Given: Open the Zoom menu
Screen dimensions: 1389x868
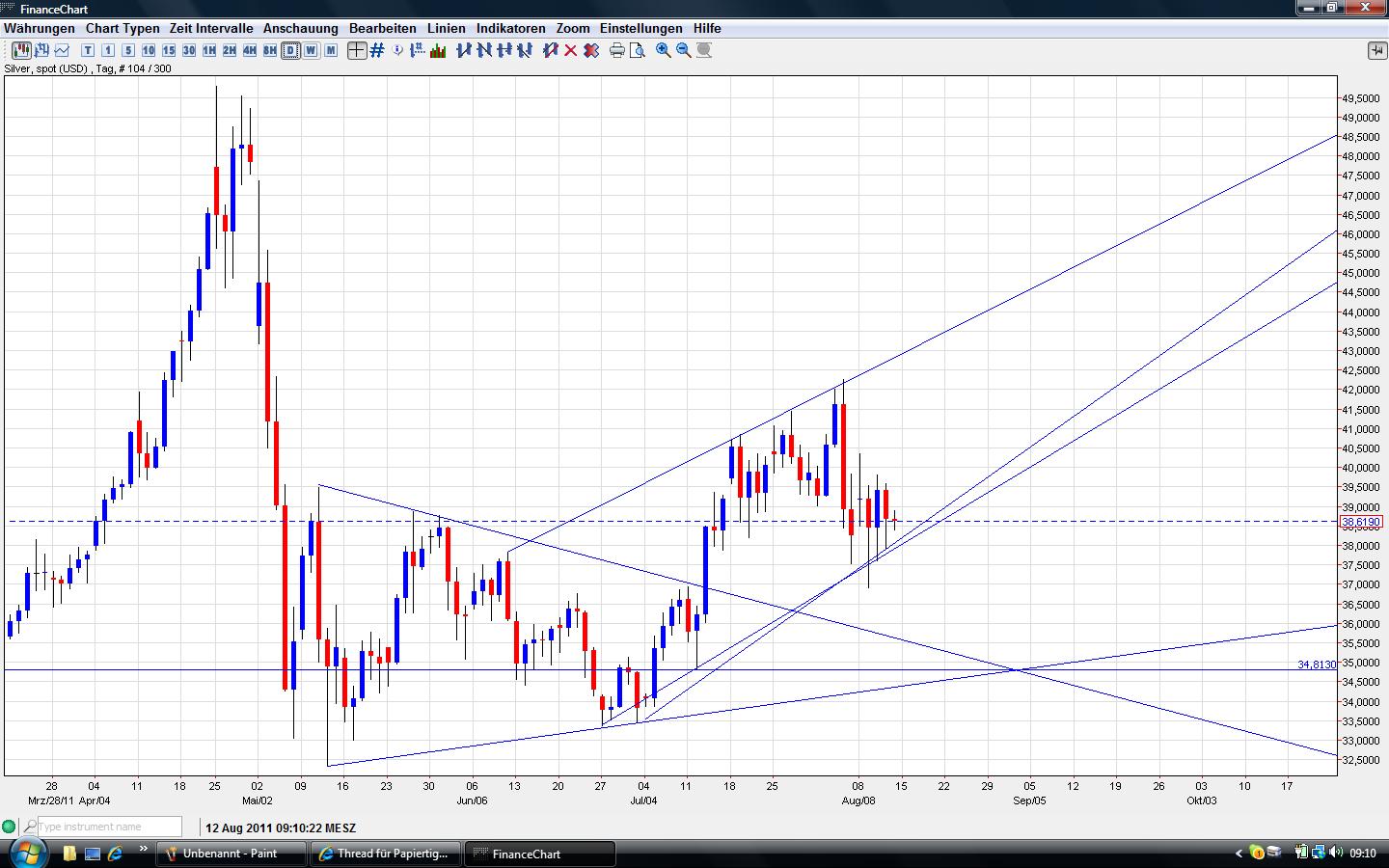Looking at the screenshot, I should pyautogui.click(x=573, y=28).
